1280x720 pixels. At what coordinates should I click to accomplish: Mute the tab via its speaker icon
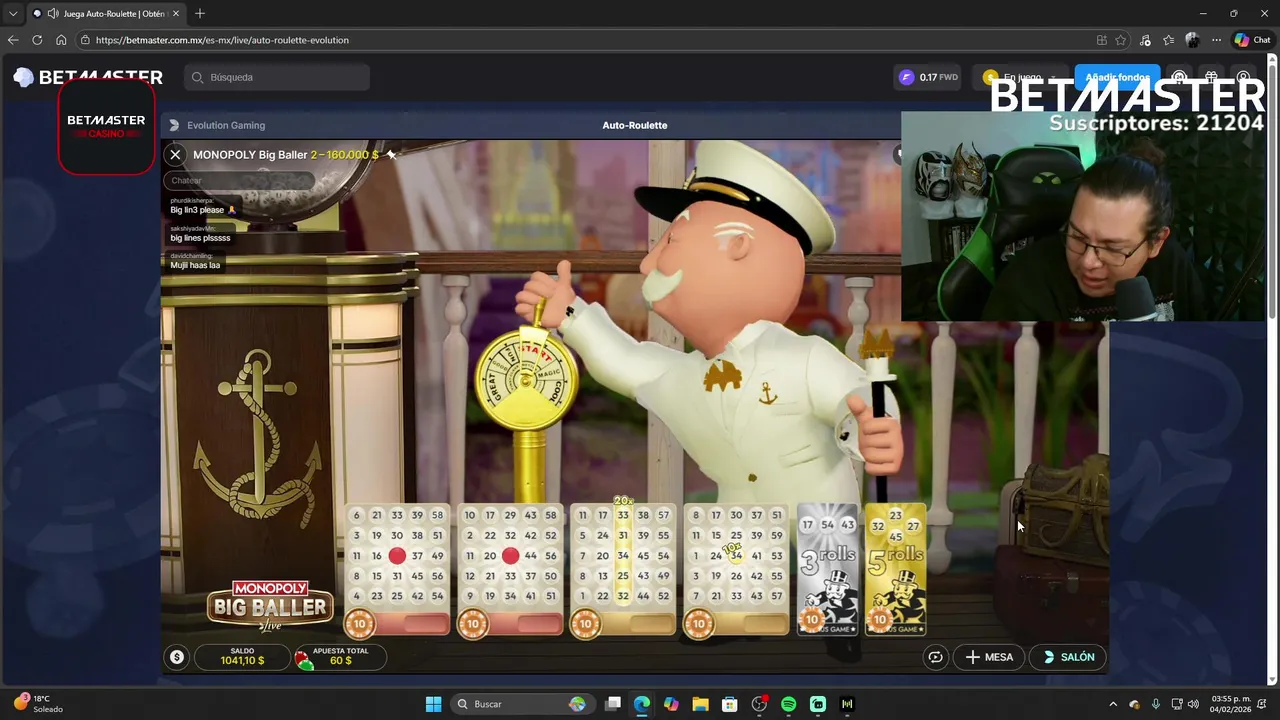coord(52,14)
